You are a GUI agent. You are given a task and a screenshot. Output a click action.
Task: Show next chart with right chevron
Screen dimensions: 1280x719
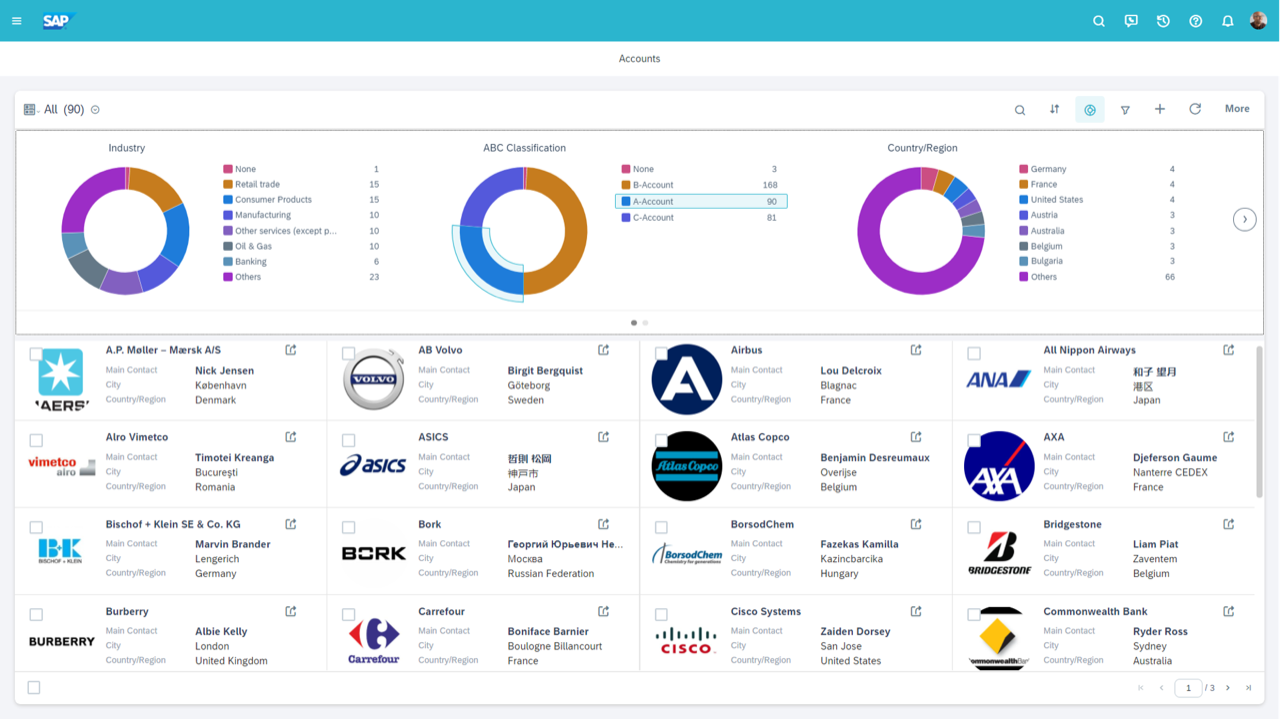pos(1244,219)
